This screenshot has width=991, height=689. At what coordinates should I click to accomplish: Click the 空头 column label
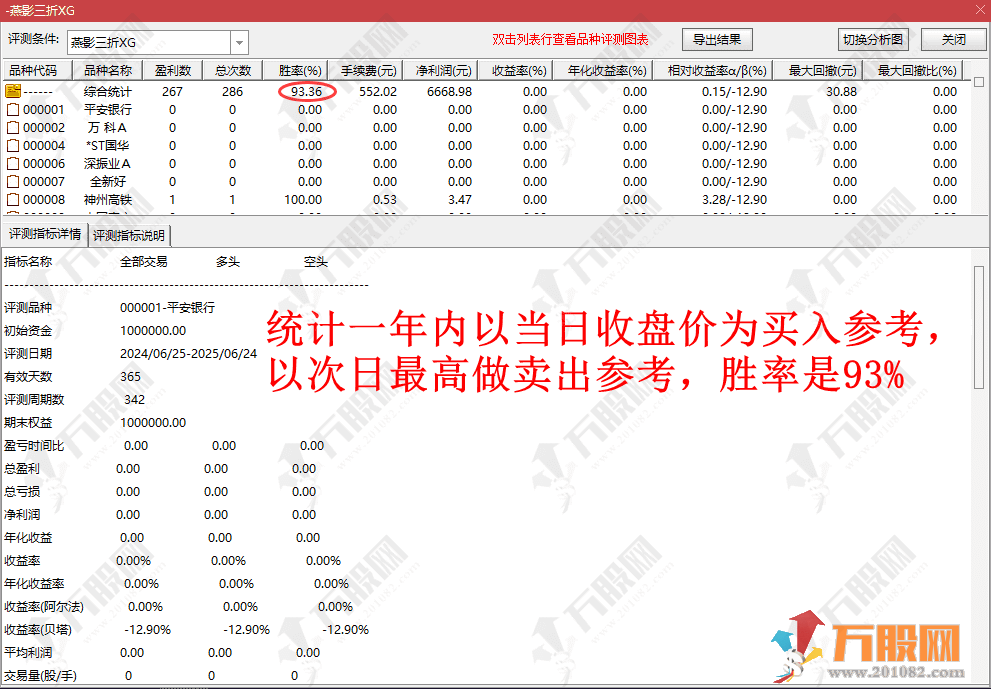[x=315, y=262]
